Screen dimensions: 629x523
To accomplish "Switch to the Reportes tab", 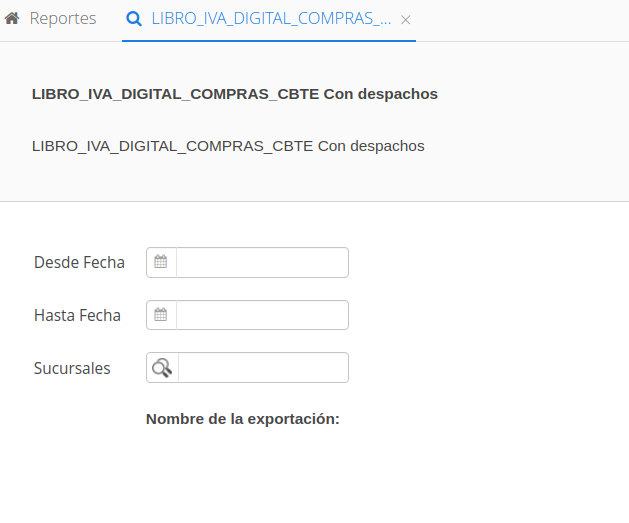I will click(x=63, y=18).
